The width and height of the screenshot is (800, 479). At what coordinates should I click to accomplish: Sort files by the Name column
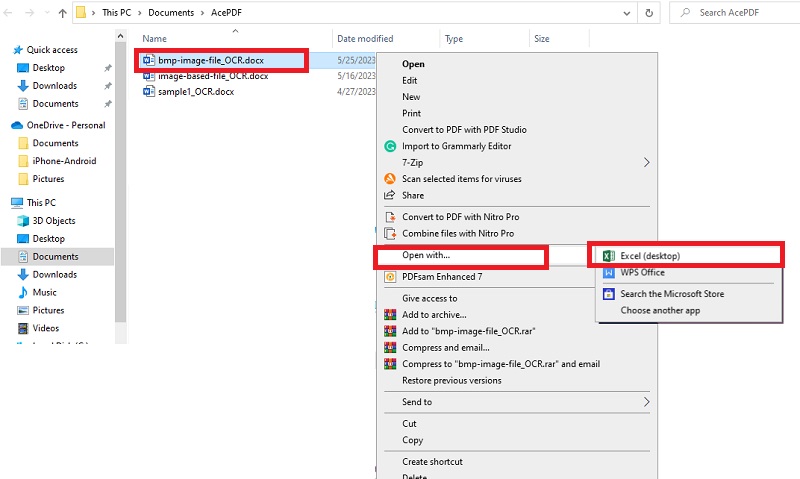(154, 39)
